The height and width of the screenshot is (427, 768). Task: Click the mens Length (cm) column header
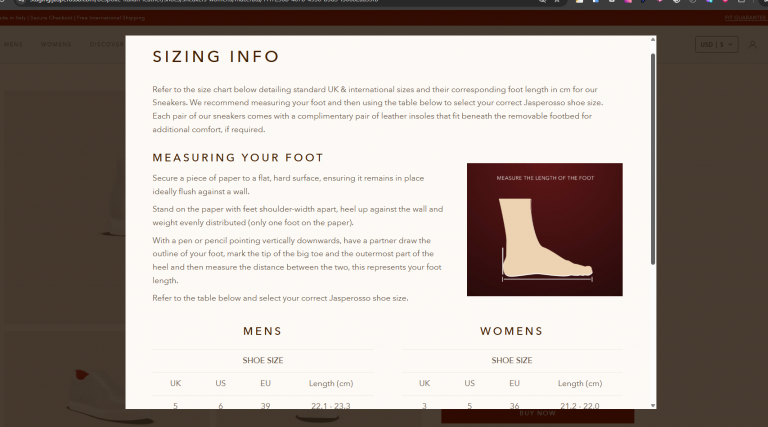tap(331, 383)
